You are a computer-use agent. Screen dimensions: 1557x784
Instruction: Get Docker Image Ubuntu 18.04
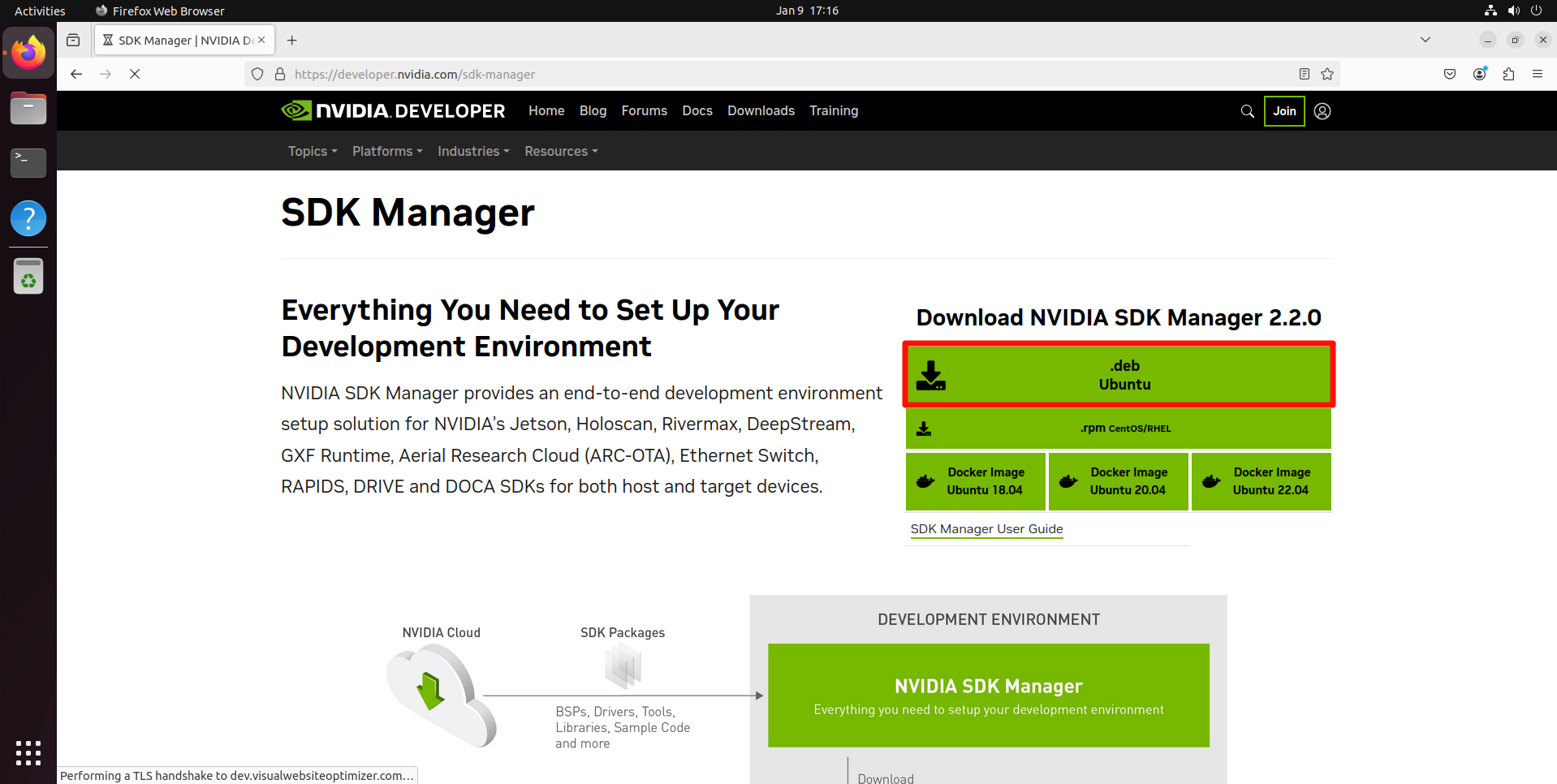(x=976, y=481)
